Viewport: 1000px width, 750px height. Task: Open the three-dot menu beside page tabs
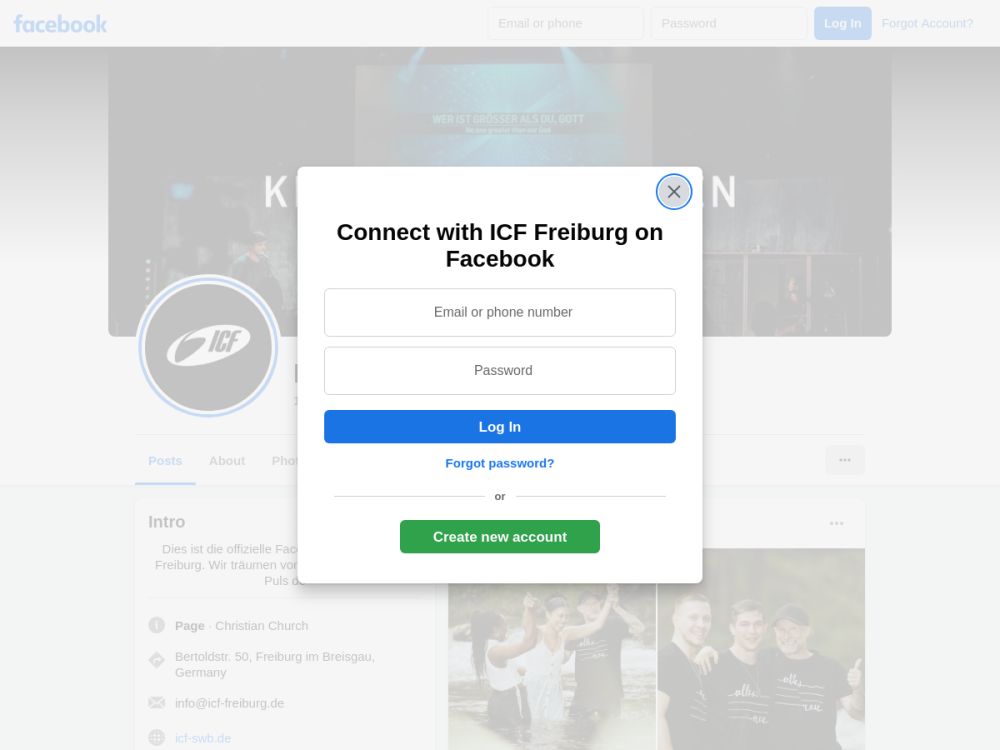point(845,460)
